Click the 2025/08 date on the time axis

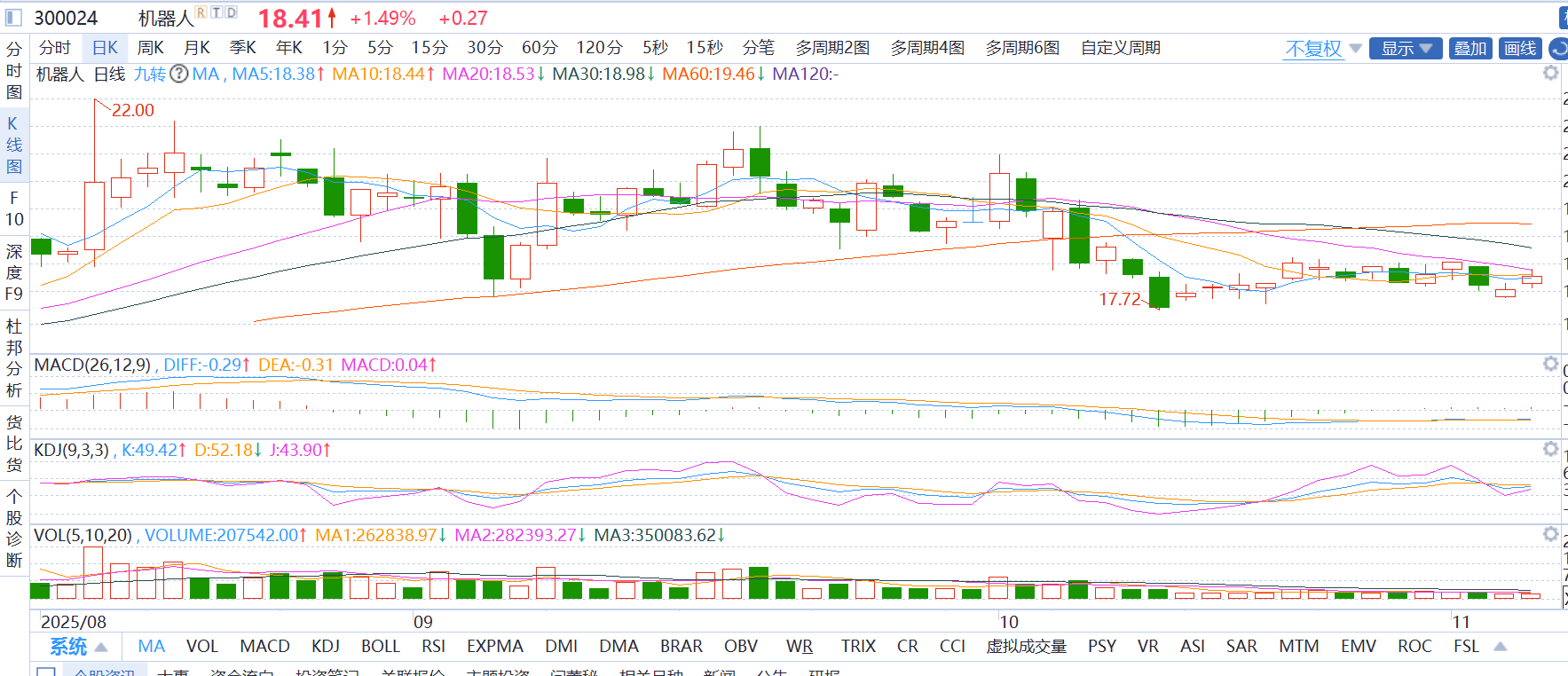tap(74, 622)
